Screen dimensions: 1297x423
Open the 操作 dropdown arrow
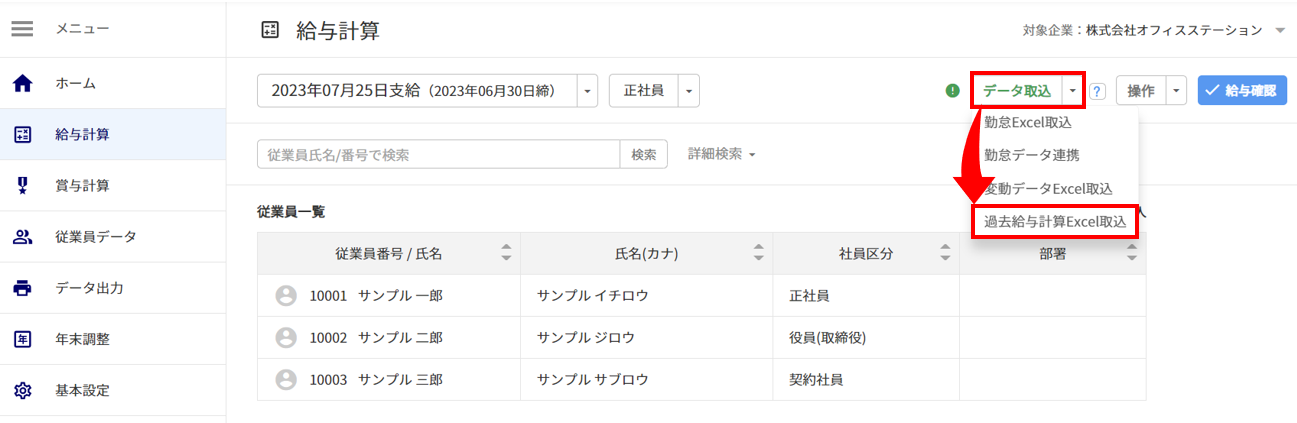point(1176,91)
